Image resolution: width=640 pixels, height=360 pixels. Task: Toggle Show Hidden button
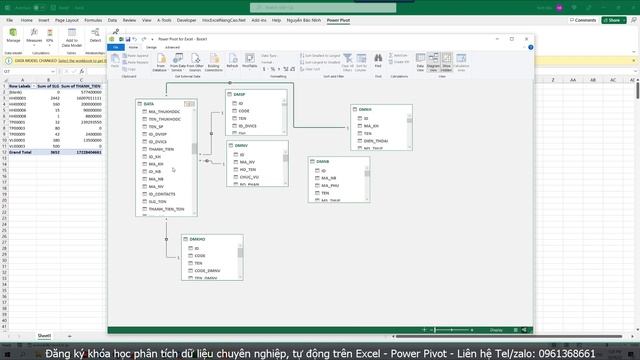[x=447, y=62]
